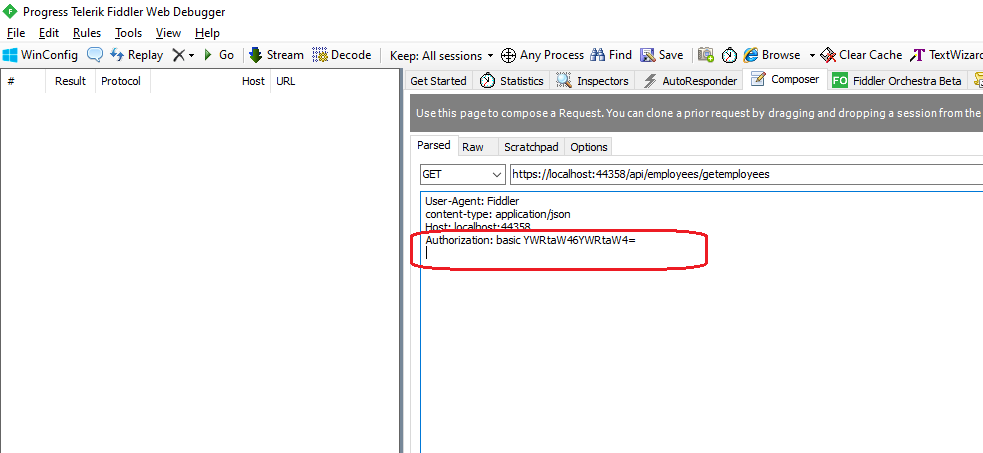Screen dimensions: 983x453
Task: Toggle Stream mode
Action: tap(276, 55)
